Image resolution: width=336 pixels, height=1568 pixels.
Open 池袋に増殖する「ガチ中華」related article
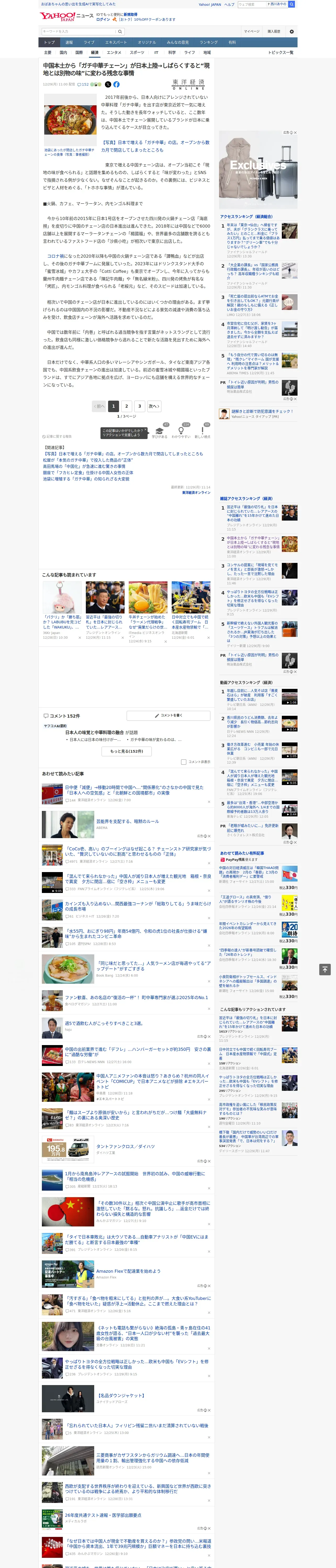point(86,479)
